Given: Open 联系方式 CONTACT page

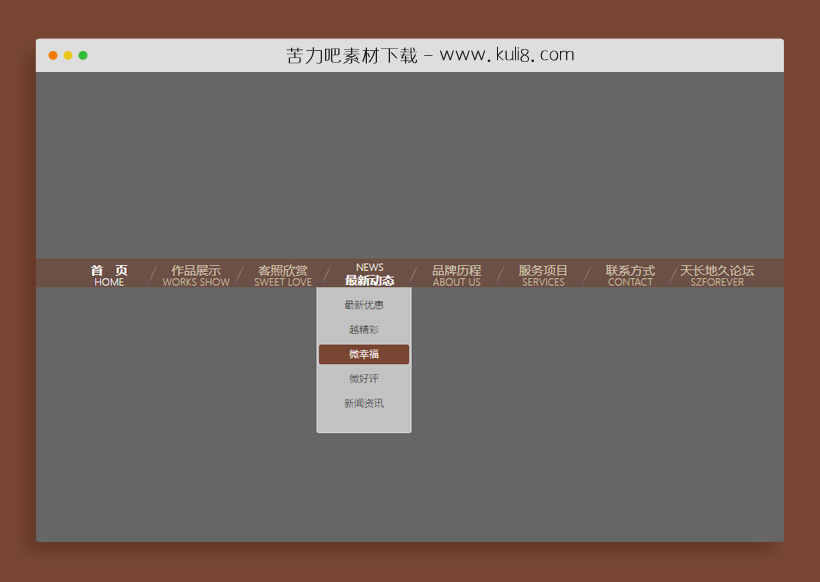Looking at the screenshot, I should (x=630, y=275).
